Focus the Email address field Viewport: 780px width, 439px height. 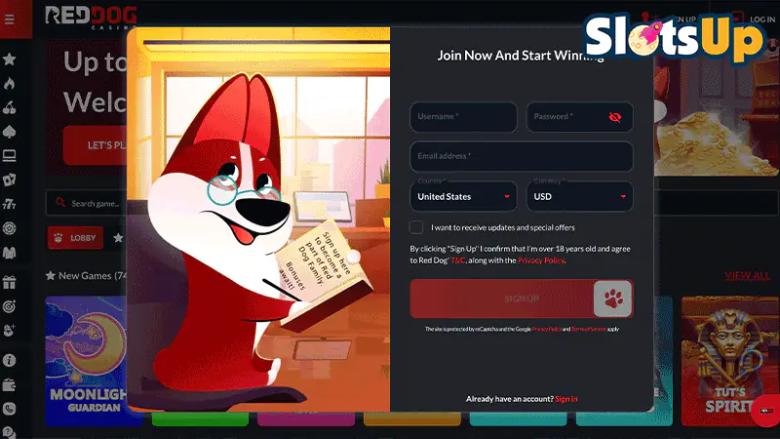pos(521,156)
